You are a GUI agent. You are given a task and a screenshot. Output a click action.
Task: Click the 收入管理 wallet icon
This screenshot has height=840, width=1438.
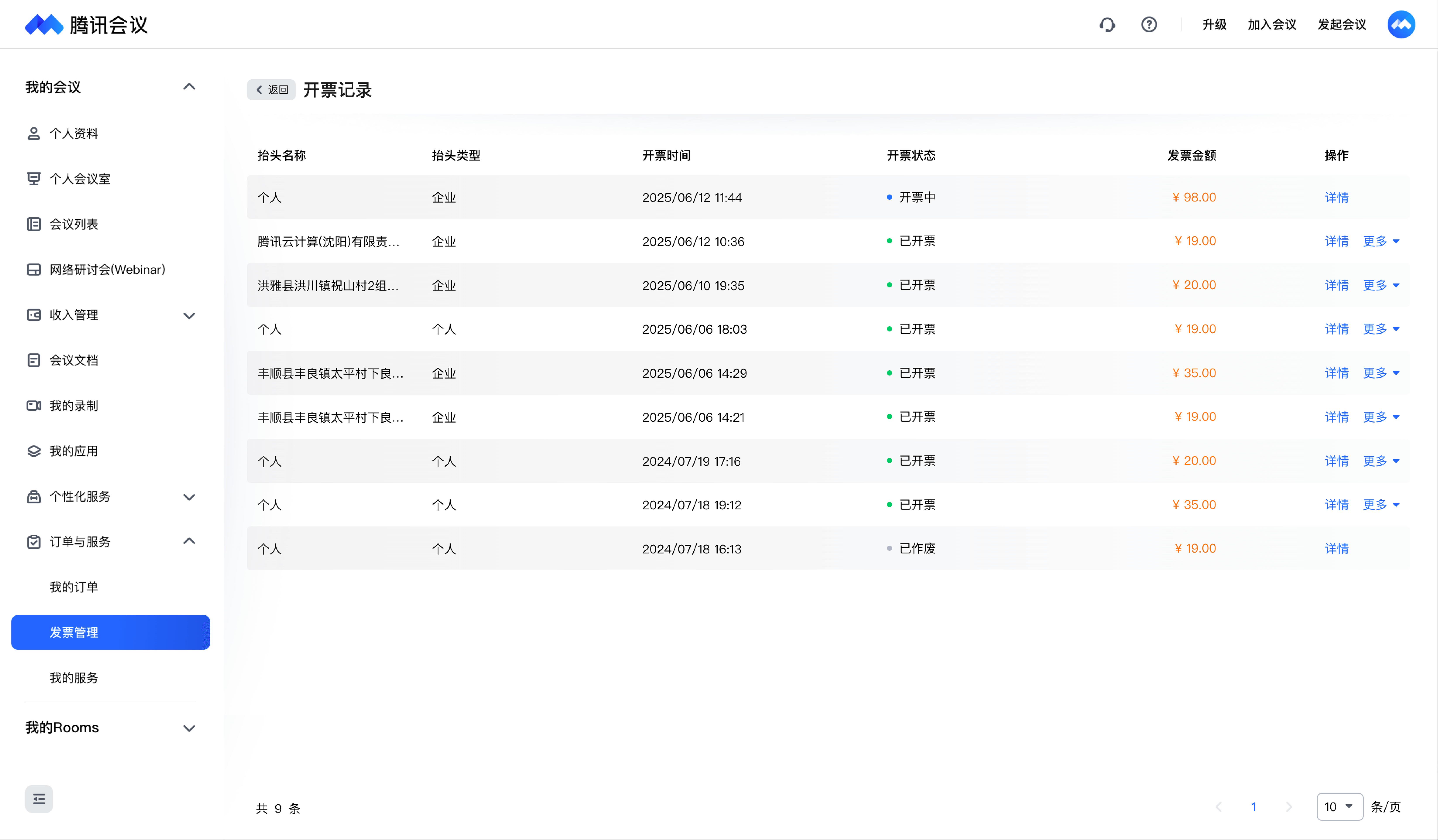(34, 315)
